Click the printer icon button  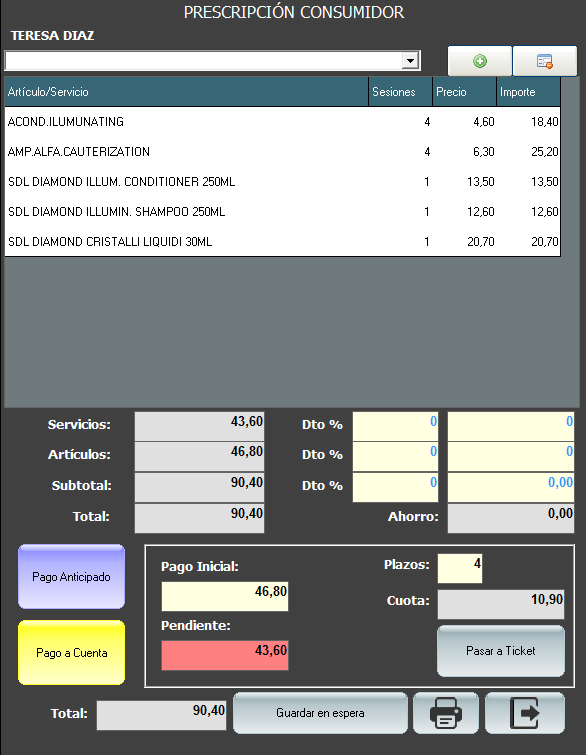[446, 713]
